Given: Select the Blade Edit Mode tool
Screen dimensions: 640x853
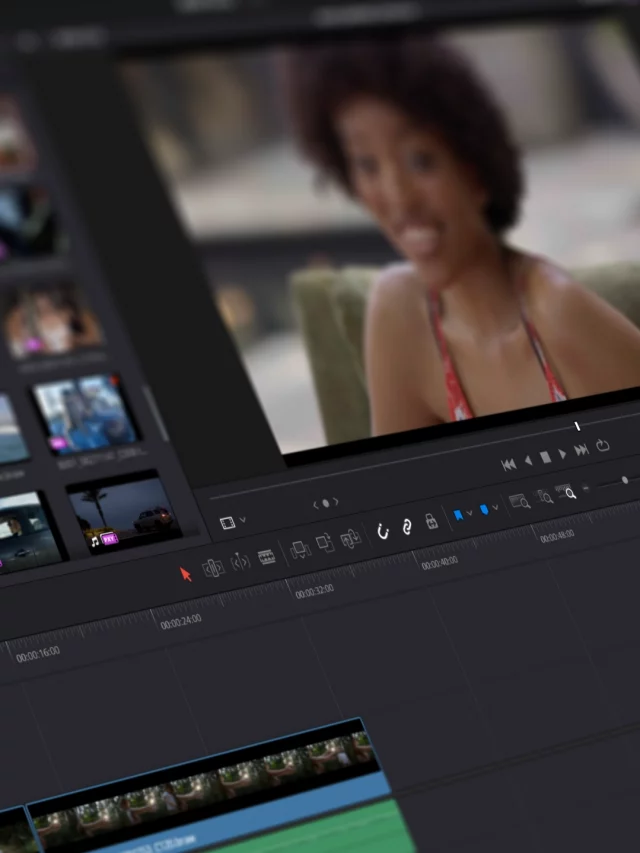Looking at the screenshot, I should point(266,557).
